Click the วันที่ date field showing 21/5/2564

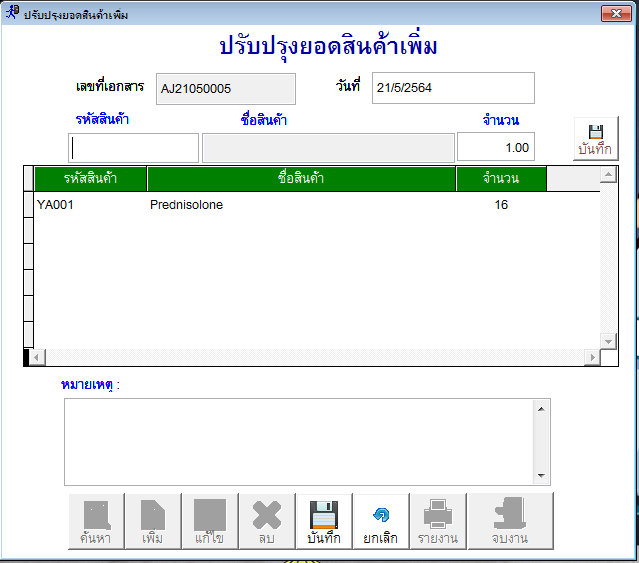[453, 88]
